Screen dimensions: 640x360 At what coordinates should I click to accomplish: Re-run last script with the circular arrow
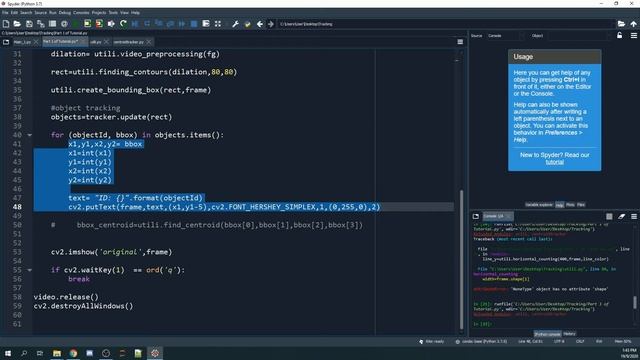point(123,24)
